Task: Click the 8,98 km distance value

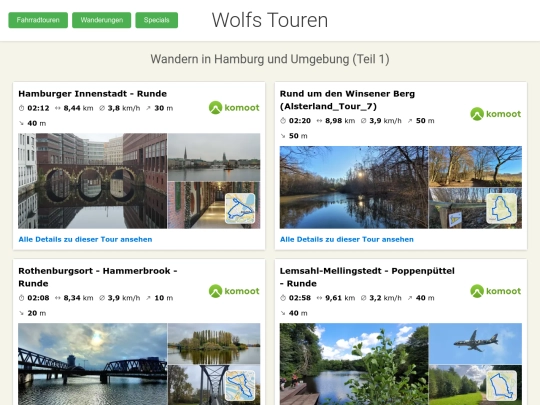Action: pyautogui.click(x=340, y=121)
